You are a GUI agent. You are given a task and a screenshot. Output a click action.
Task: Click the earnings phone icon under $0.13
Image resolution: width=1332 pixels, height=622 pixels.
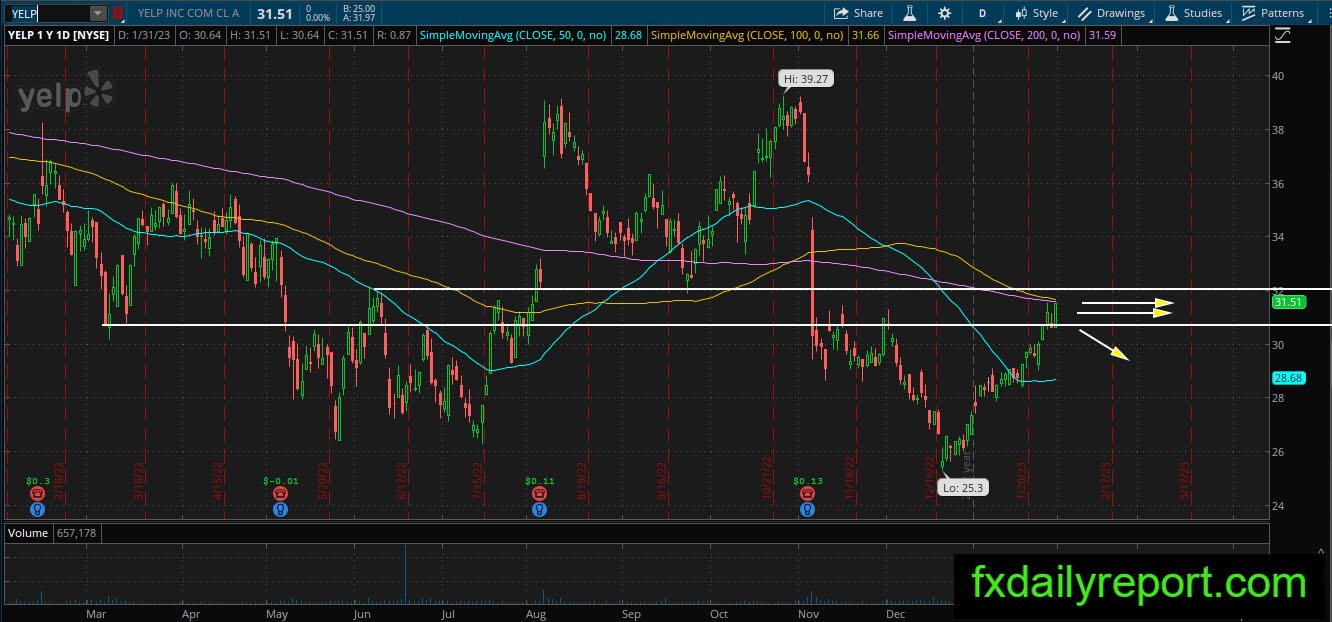[808, 494]
